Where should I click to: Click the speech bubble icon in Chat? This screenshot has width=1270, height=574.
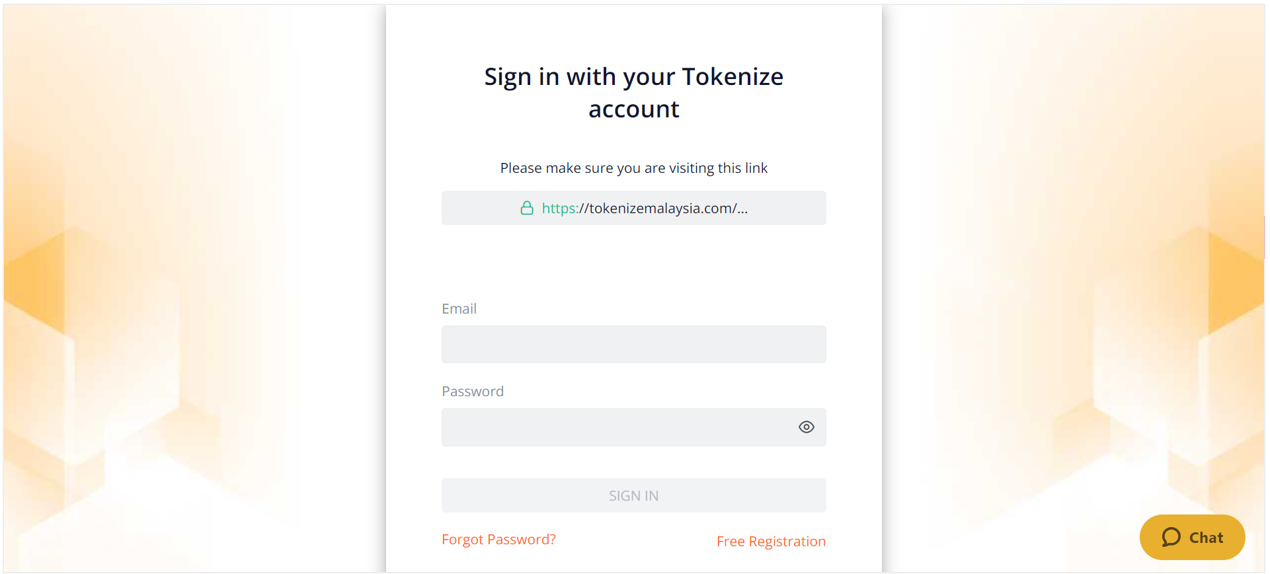click(1171, 538)
